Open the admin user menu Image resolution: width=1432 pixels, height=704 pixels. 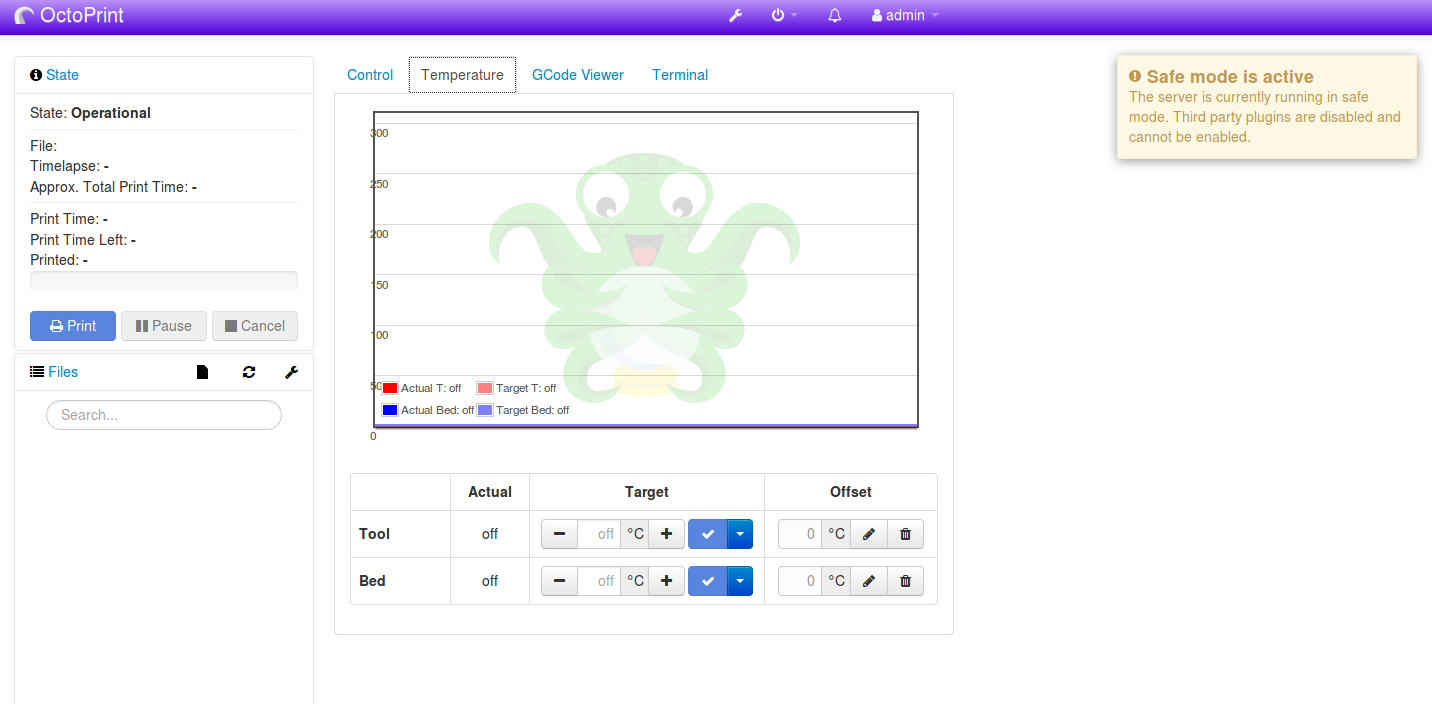pyautogui.click(x=905, y=16)
